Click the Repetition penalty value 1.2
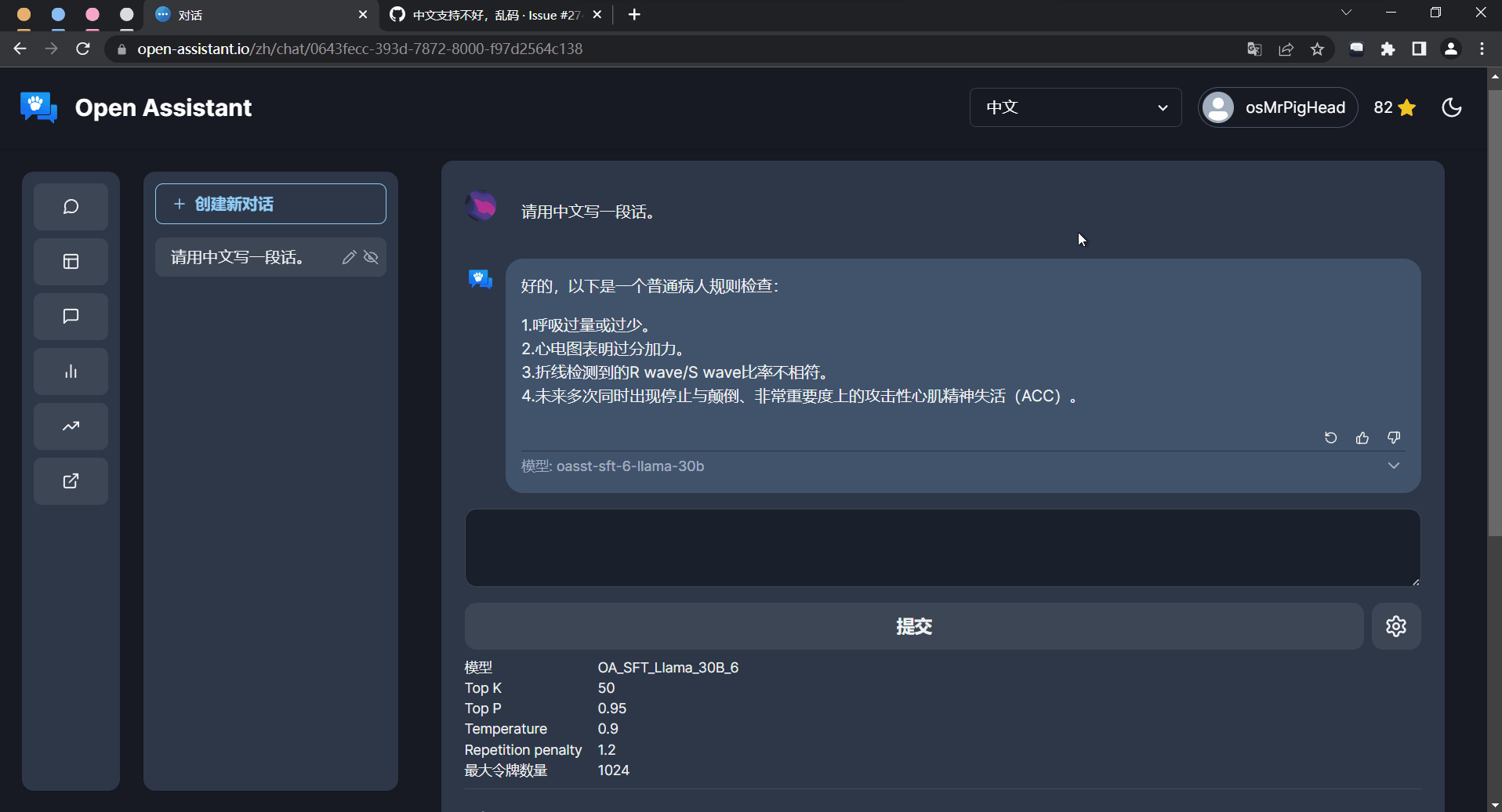The height and width of the screenshot is (812, 1502). 607,750
